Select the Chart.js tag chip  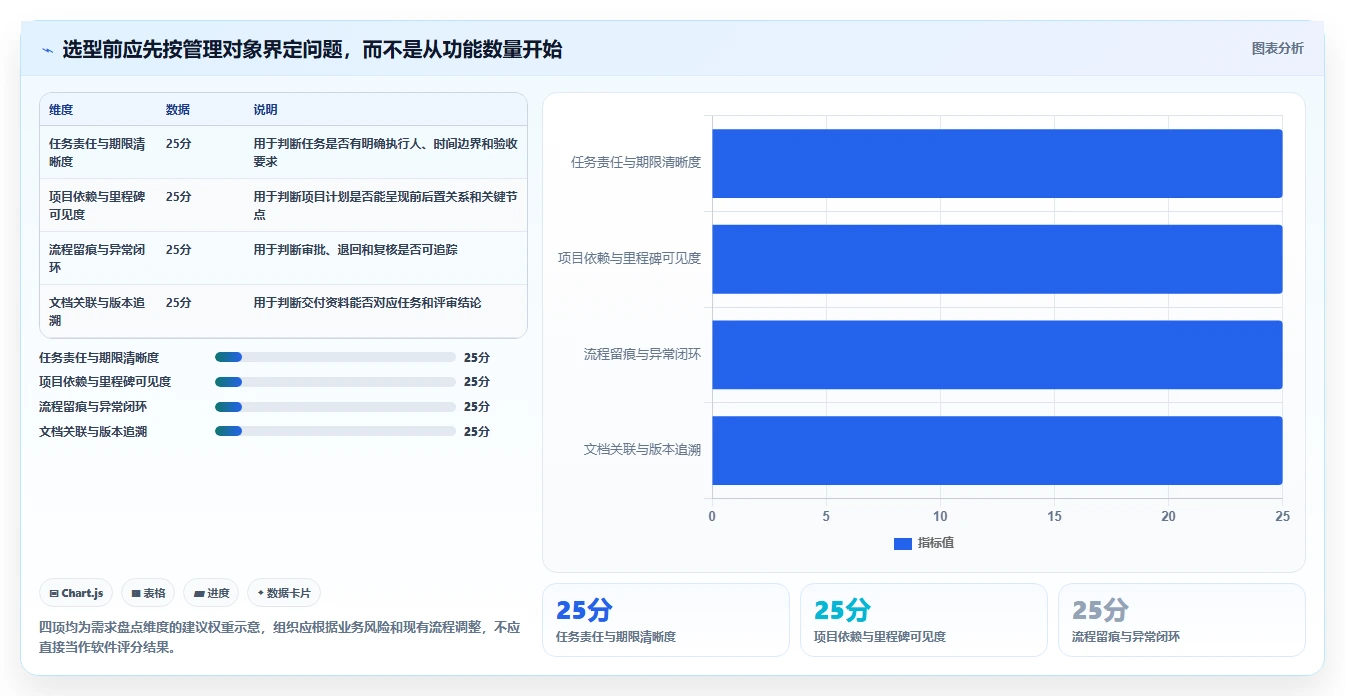pyautogui.click(x=77, y=593)
